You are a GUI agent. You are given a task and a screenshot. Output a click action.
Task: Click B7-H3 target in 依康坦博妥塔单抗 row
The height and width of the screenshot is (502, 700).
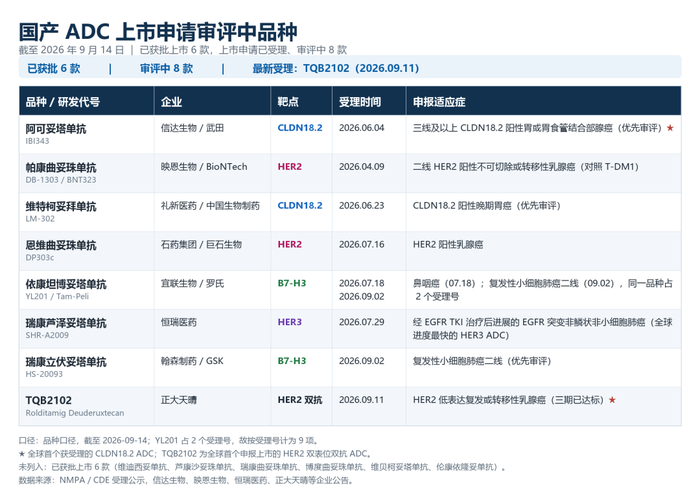[x=292, y=283]
